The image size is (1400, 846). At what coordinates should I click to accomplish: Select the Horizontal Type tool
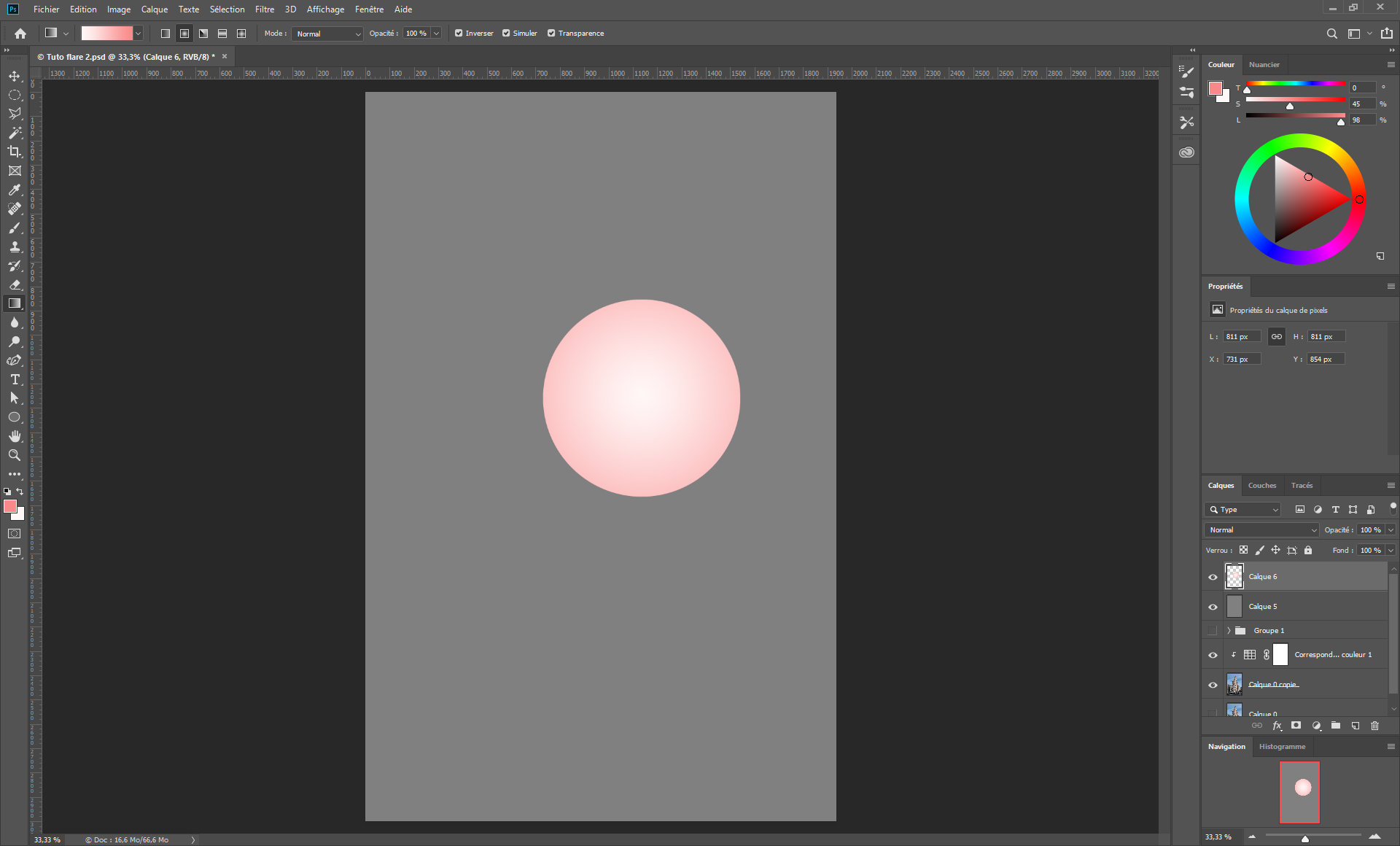[15, 379]
